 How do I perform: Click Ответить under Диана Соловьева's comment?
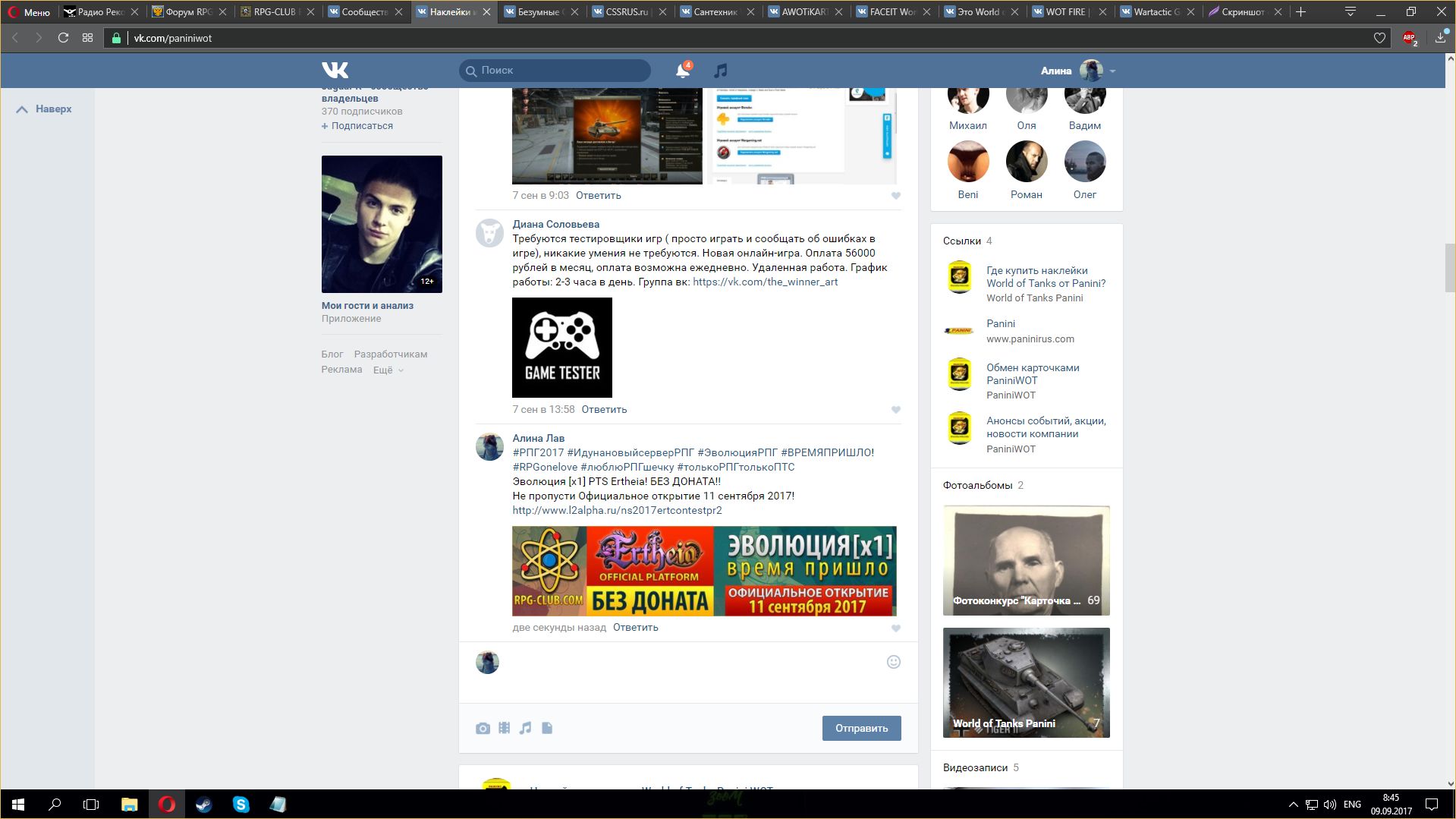[x=604, y=410]
